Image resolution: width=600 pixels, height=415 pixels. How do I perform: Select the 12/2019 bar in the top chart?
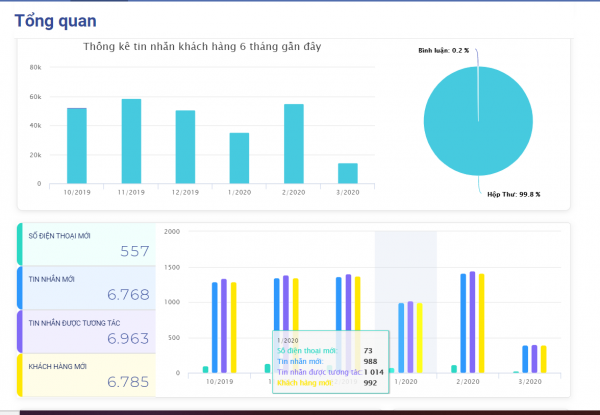(185, 146)
